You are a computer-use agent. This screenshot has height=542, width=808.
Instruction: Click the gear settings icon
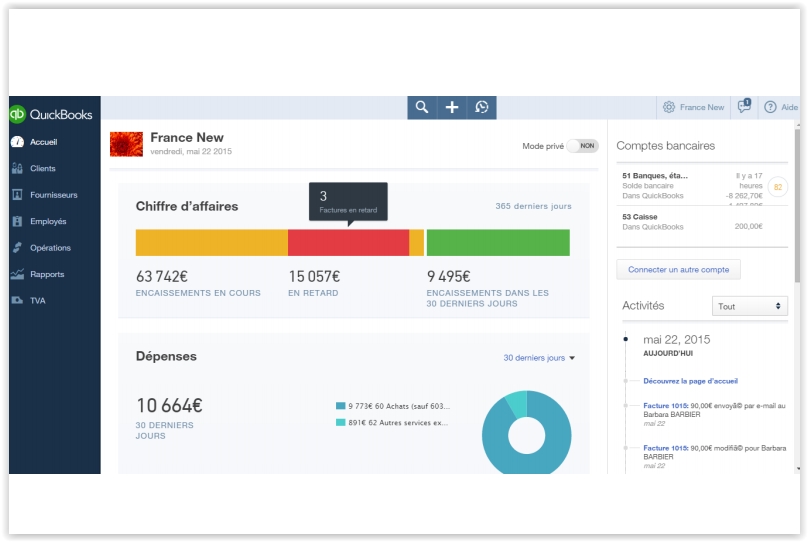coord(669,107)
